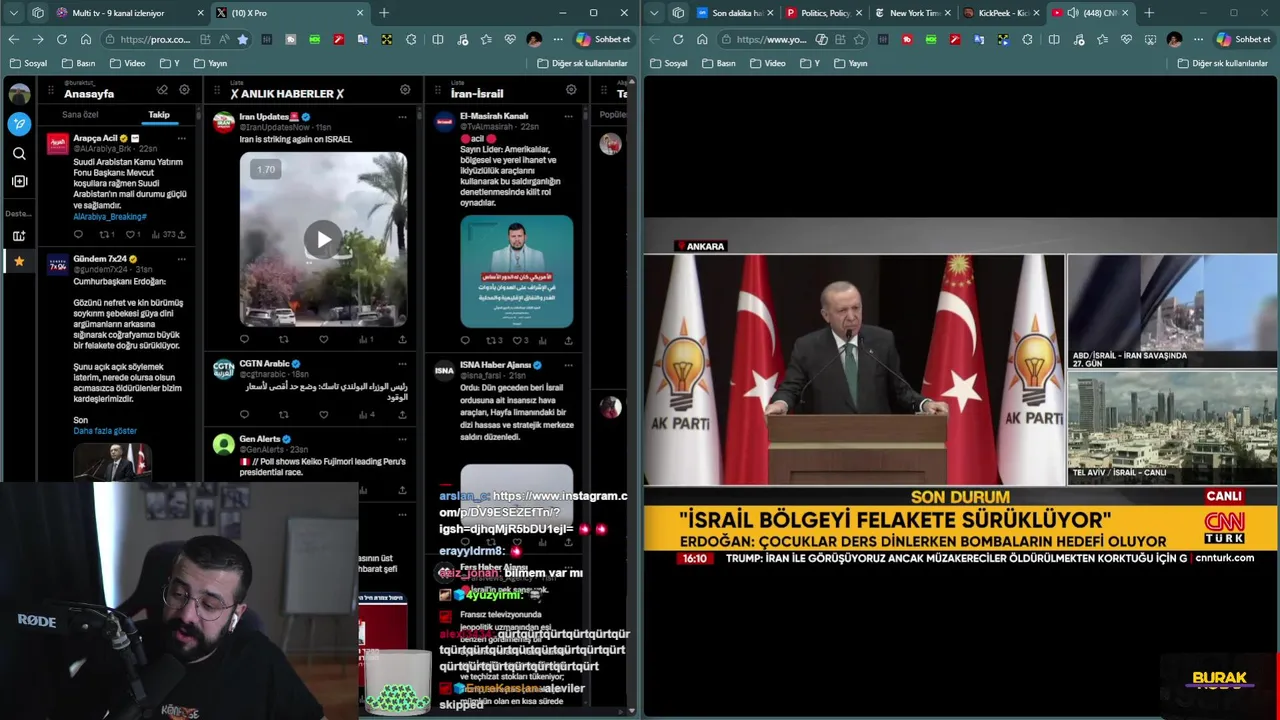Play the Iran Updates smoke video
1280x720 pixels.
323,239
